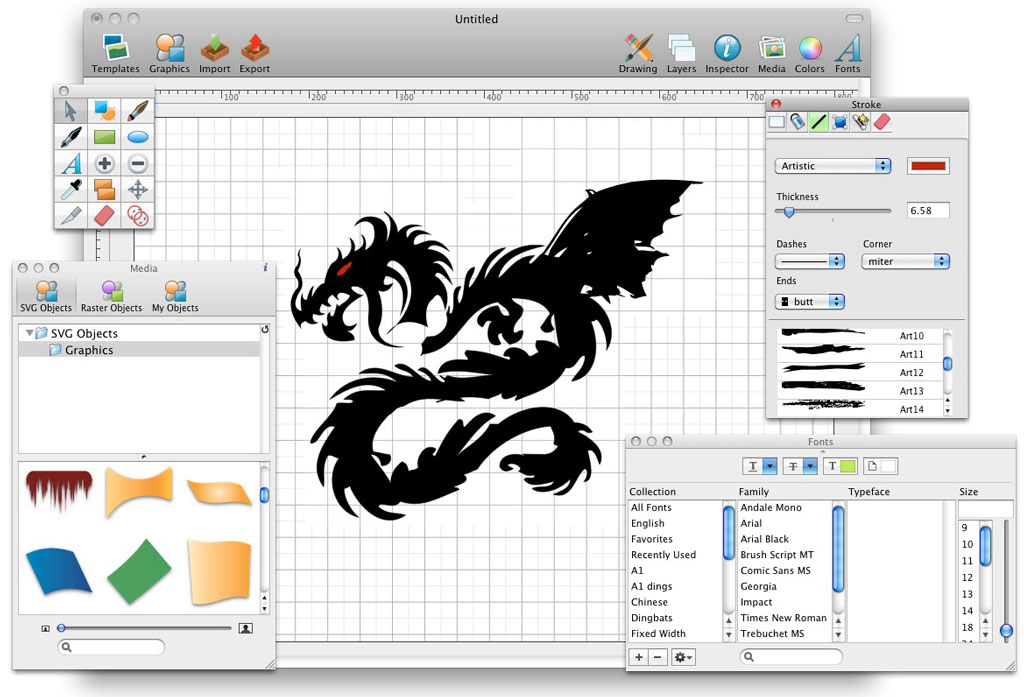Open the Fonts gear action menu

click(x=683, y=657)
